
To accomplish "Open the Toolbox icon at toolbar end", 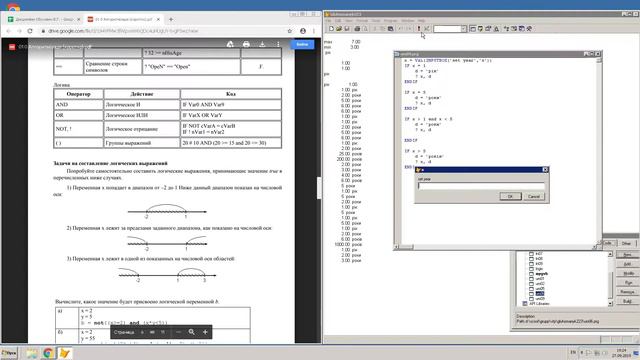I will [x=529, y=29].
